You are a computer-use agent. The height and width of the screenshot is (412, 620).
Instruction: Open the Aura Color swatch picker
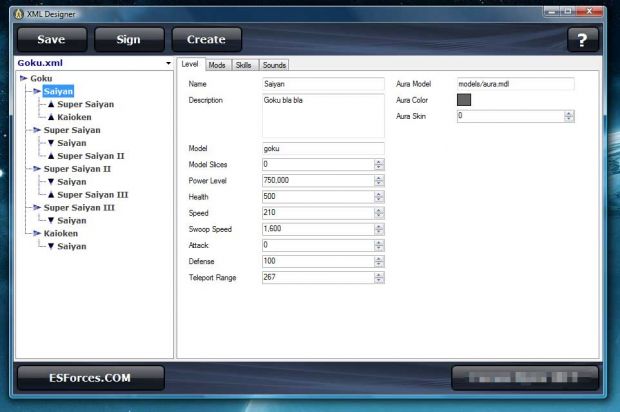pyautogui.click(x=464, y=100)
